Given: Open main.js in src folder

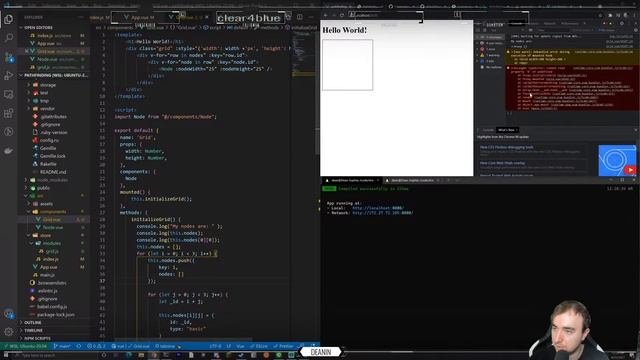Looking at the screenshot, I should pos(46,275).
